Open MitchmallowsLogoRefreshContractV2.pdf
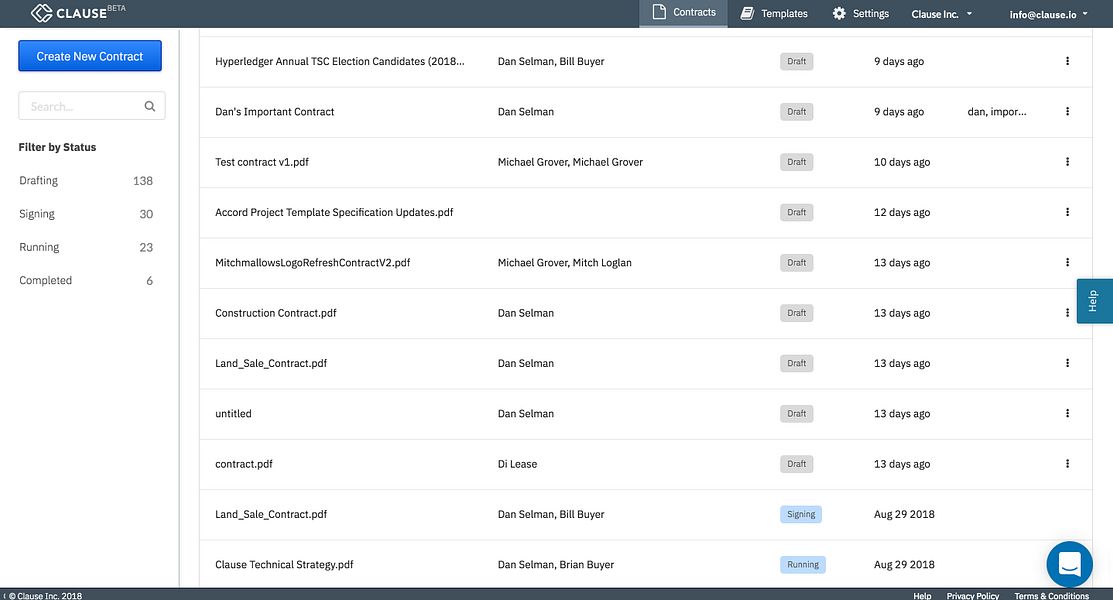This screenshot has width=1113, height=600. pos(312,263)
